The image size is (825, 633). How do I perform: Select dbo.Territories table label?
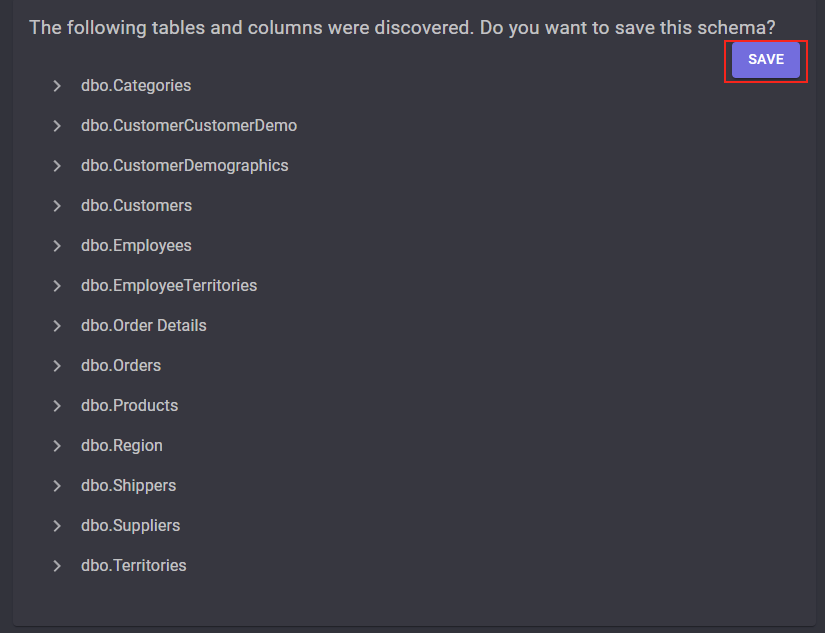click(x=134, y=566)
